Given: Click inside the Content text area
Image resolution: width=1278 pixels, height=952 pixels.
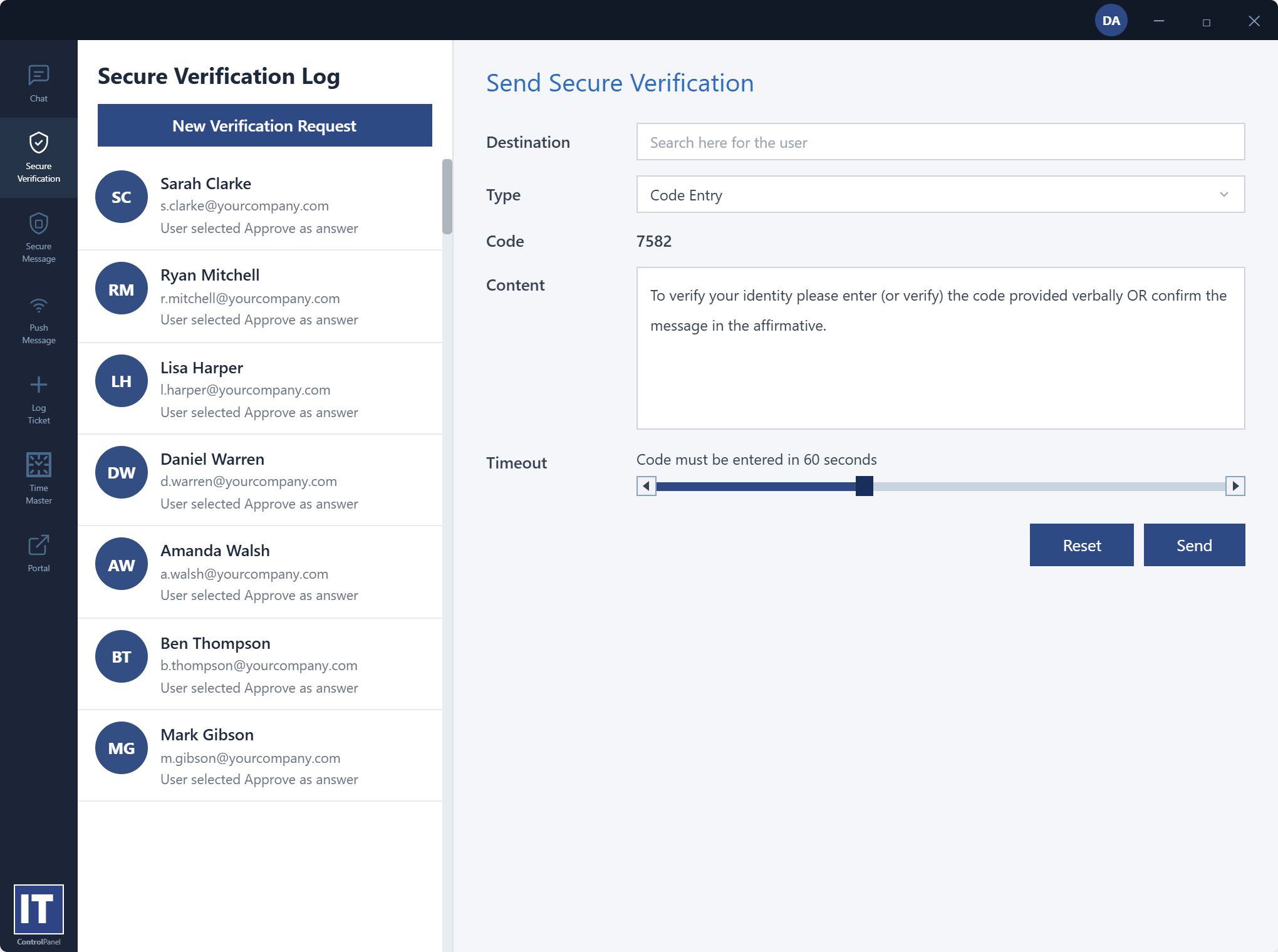Looking at the screenshot, I should 940,348.
